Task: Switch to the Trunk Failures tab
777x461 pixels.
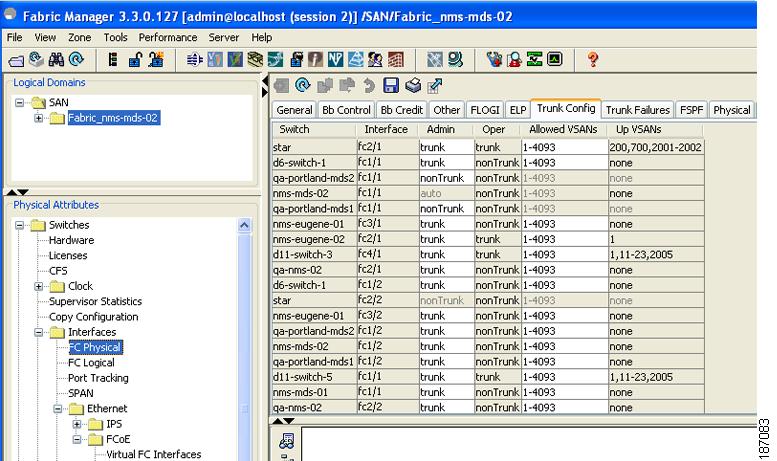Action: click(637, 110)
